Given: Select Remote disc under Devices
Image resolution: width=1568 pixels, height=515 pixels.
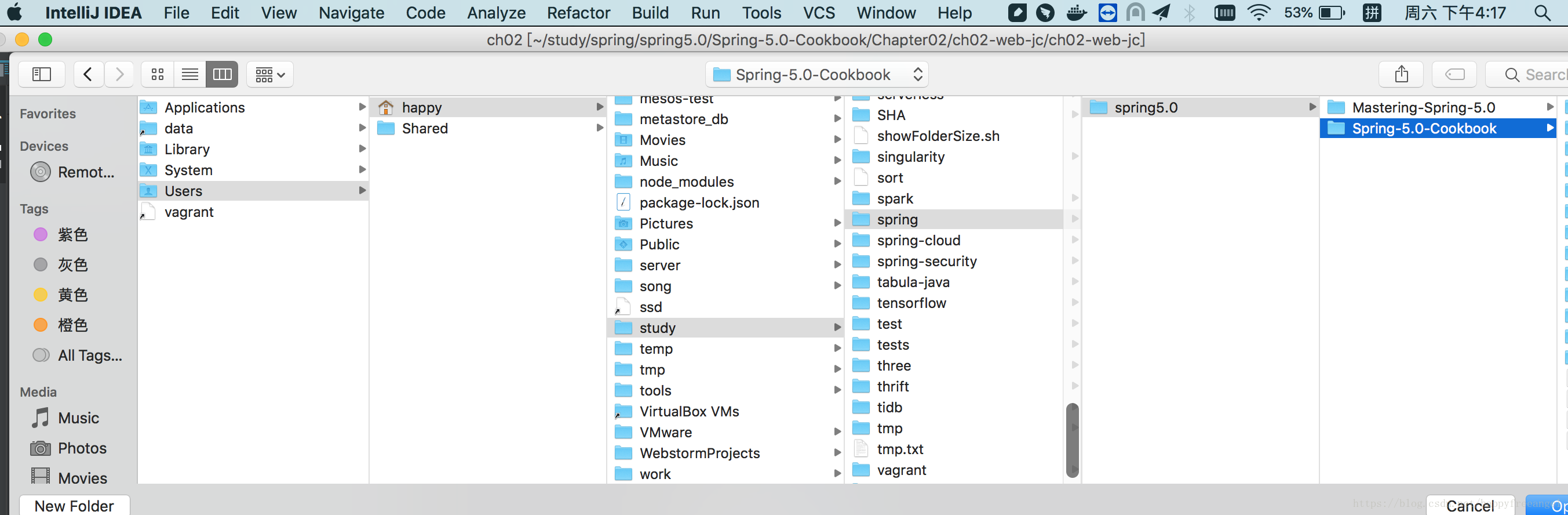Looking at the screenshot, I should tap(73, 172).
